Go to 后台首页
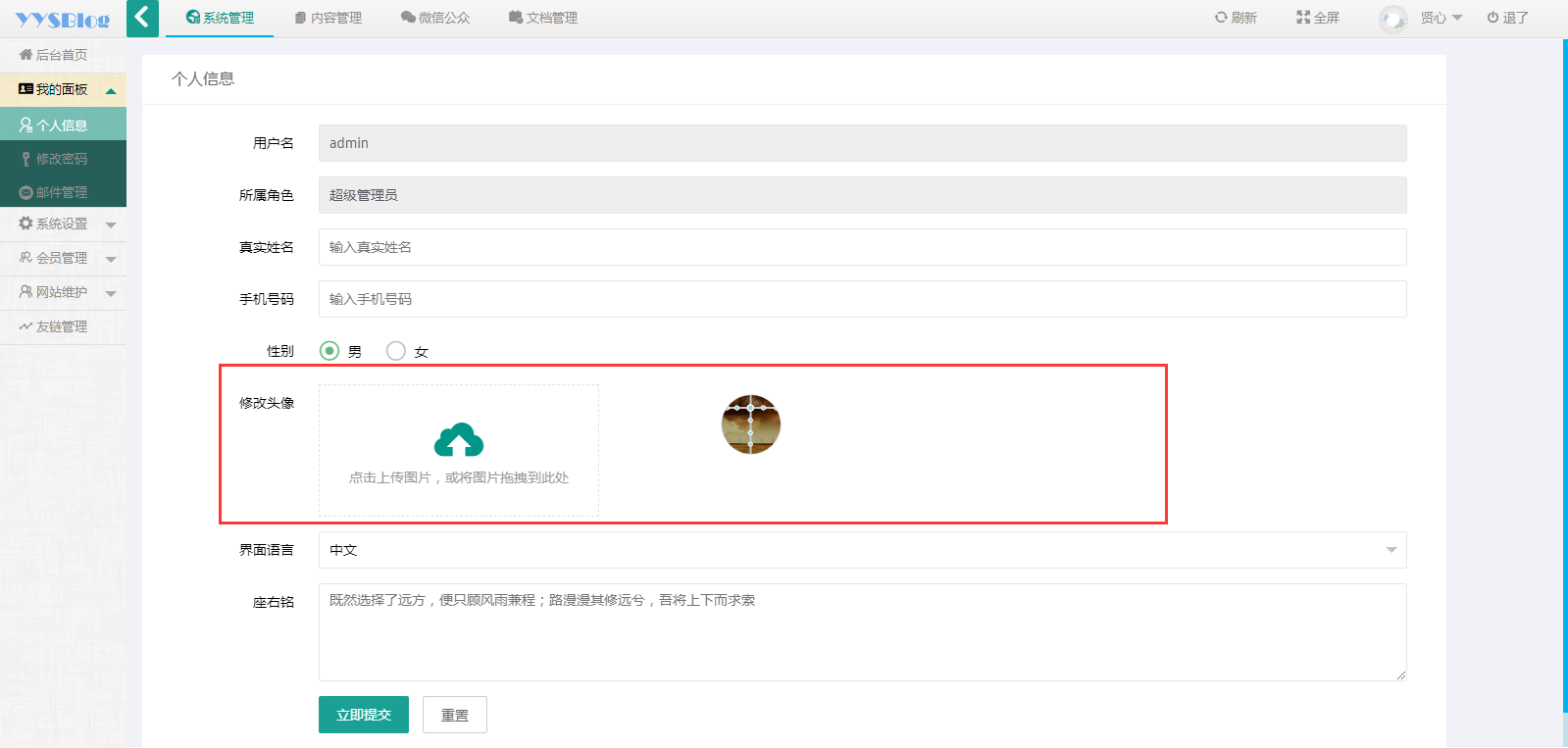The width and height of the screenshot is (1568, 748). 63,55
